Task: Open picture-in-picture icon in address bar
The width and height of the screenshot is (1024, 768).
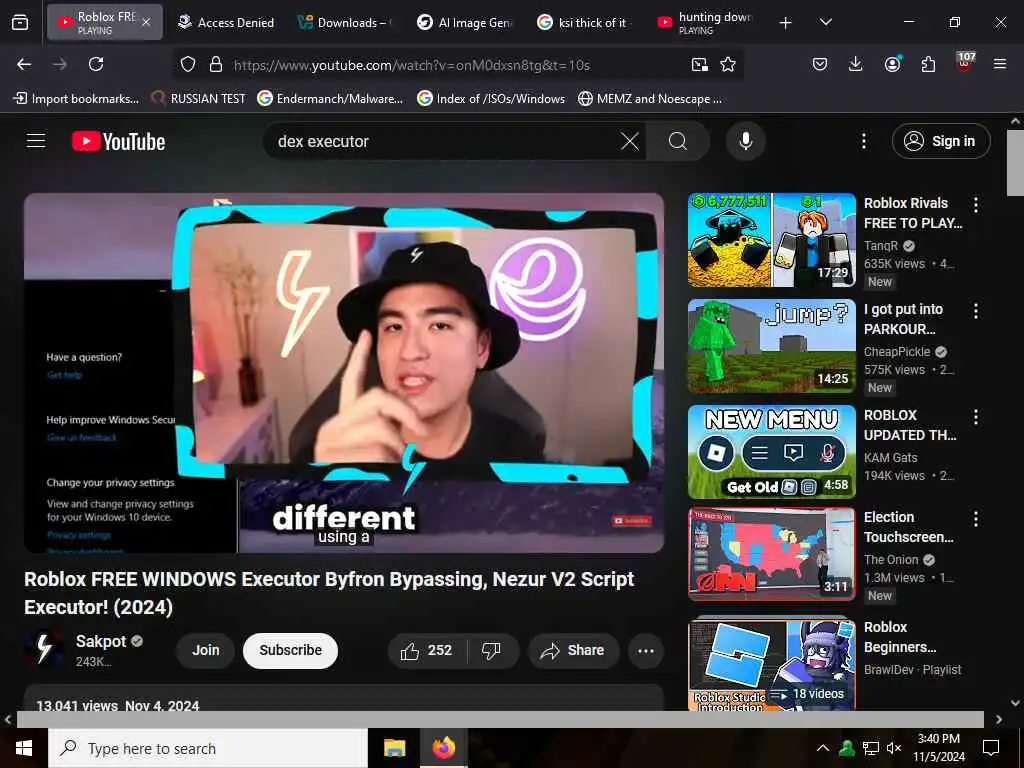Action: coord(699,65)
